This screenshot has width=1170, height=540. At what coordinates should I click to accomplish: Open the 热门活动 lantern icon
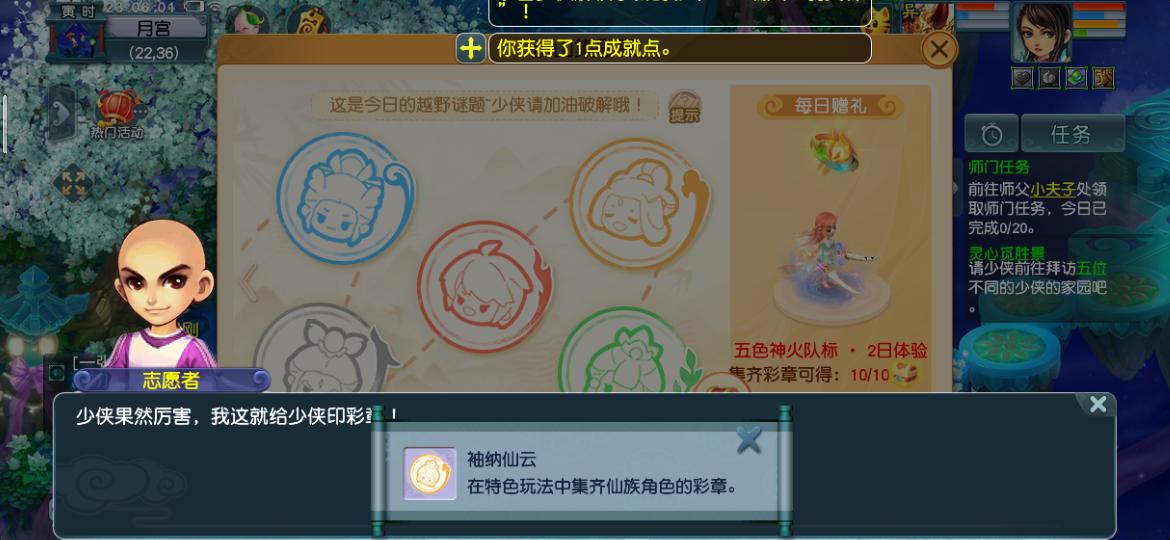(116, 114)
